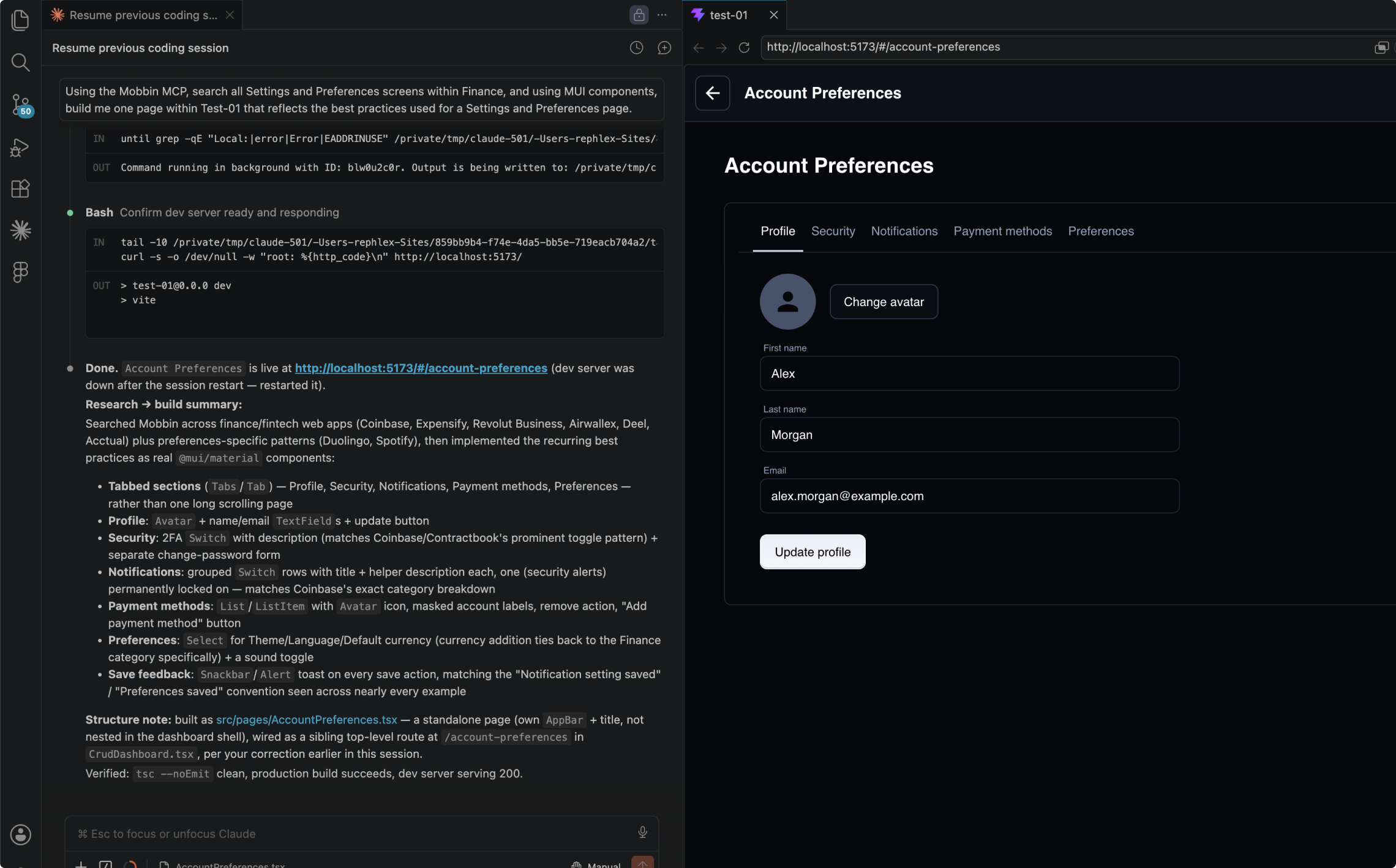Click the preview URL address bar
This screenshot has width=1396, height=868.
(1065, 47)
